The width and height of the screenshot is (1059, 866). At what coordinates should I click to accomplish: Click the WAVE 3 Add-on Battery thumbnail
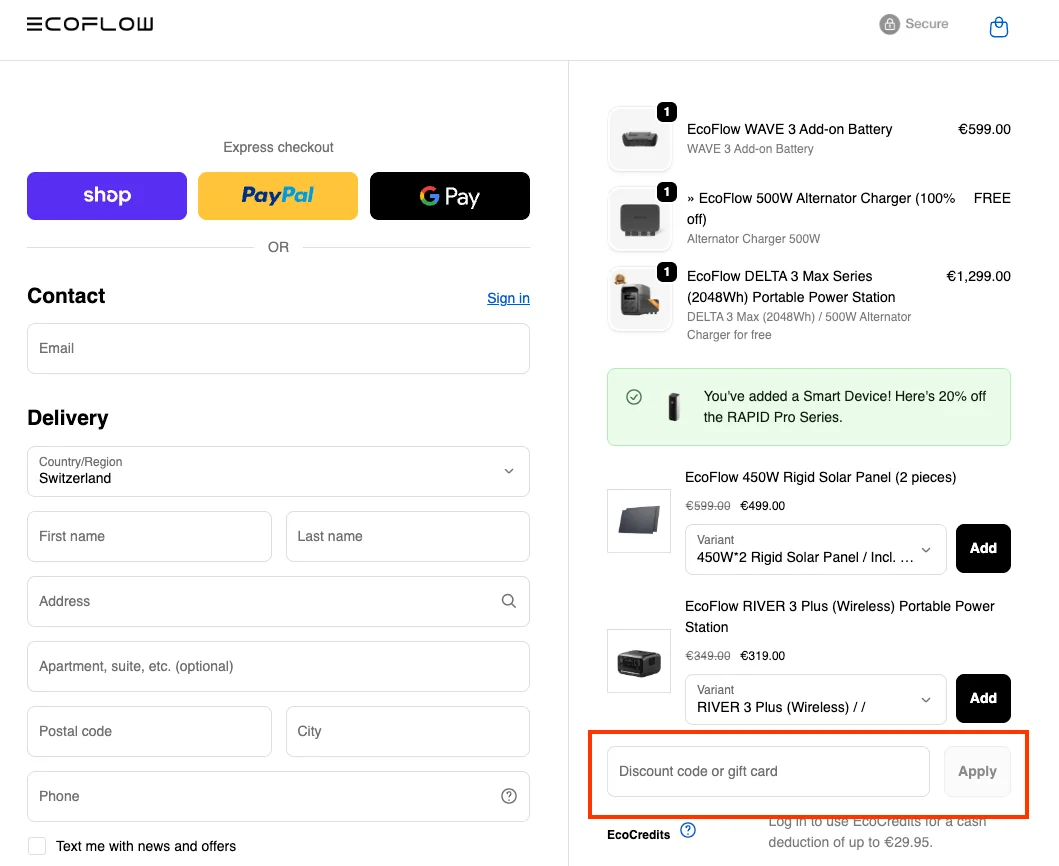click(640, 139)
